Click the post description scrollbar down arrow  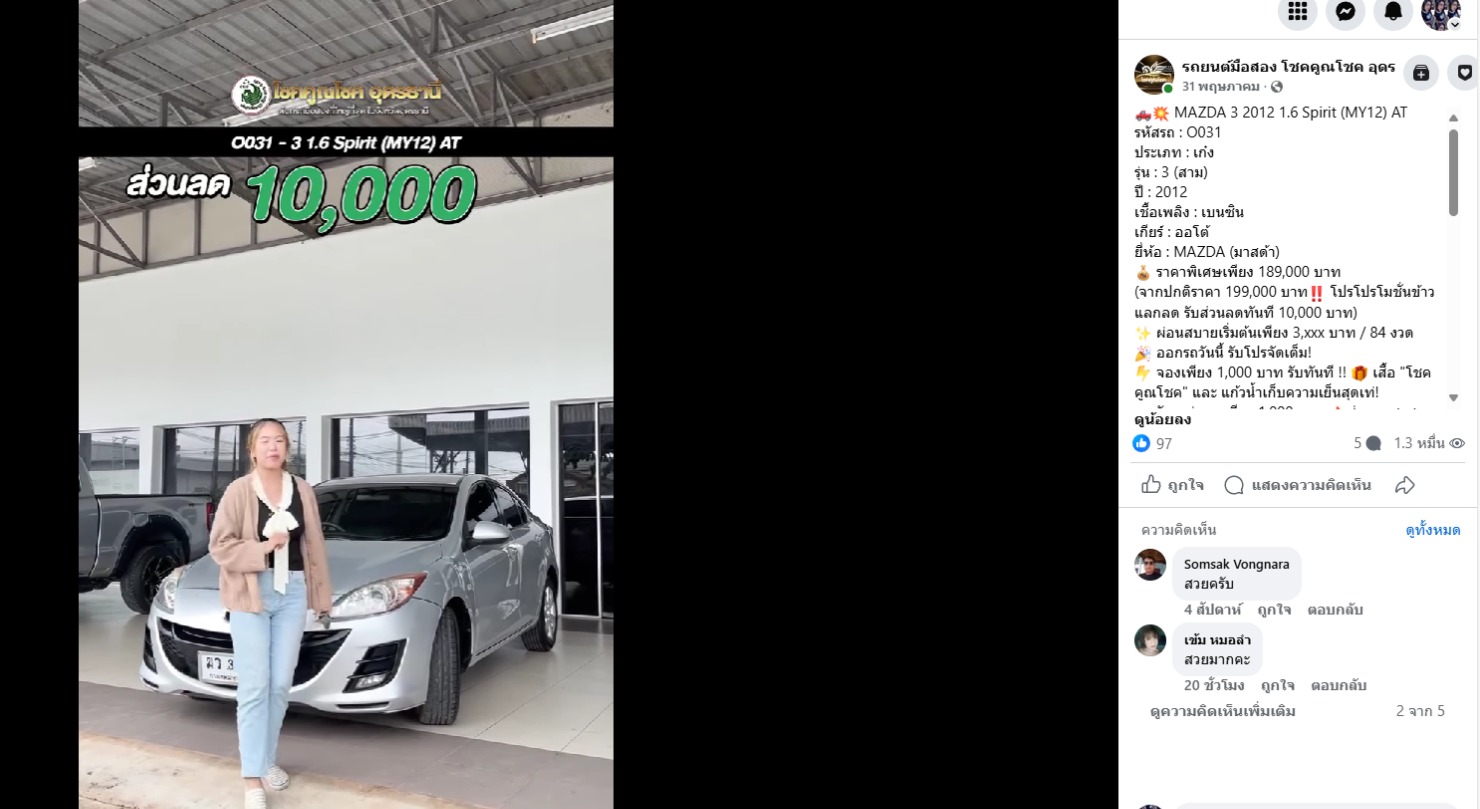pos(1453,397)
